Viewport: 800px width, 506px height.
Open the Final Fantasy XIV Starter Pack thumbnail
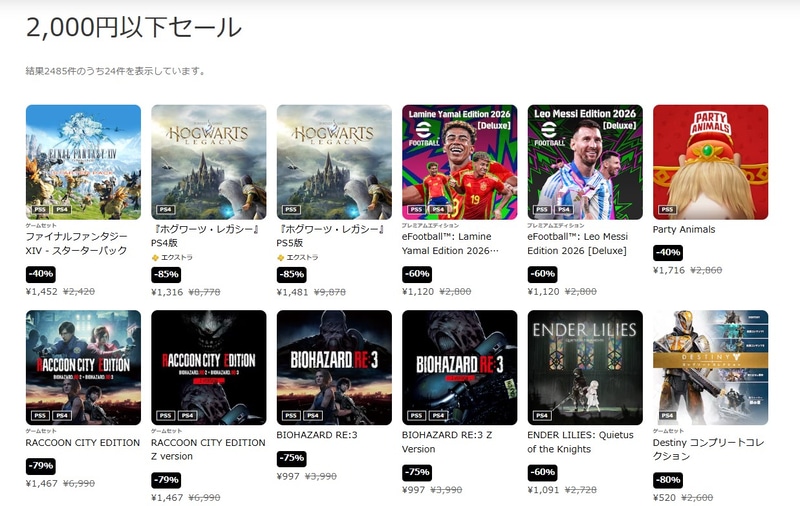click(x=83, y=162)
